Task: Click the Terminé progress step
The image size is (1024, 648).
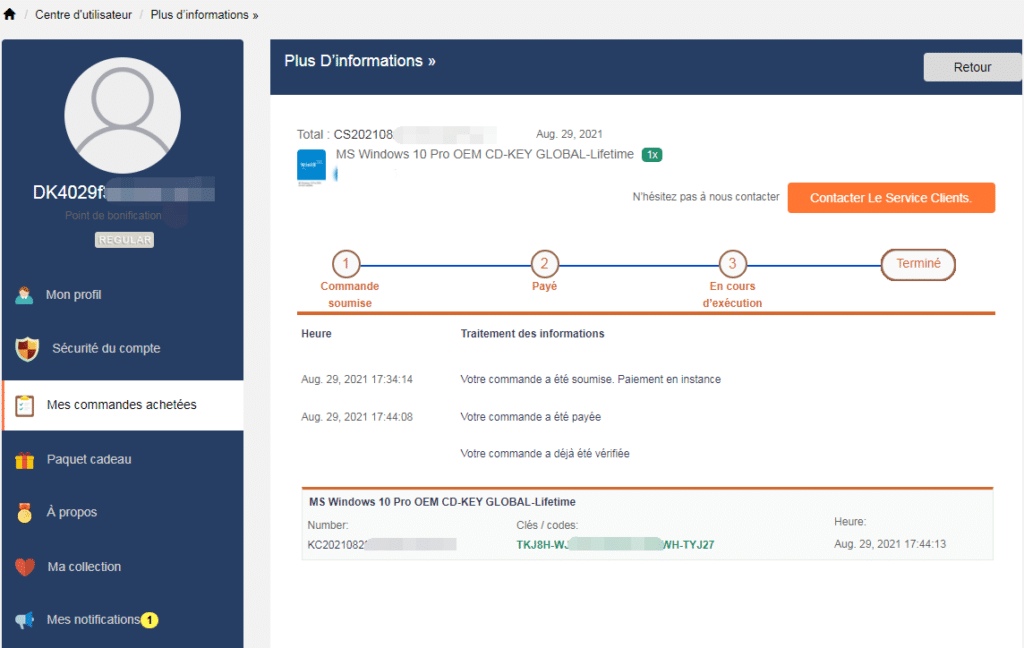Action: tap(918, 264)
